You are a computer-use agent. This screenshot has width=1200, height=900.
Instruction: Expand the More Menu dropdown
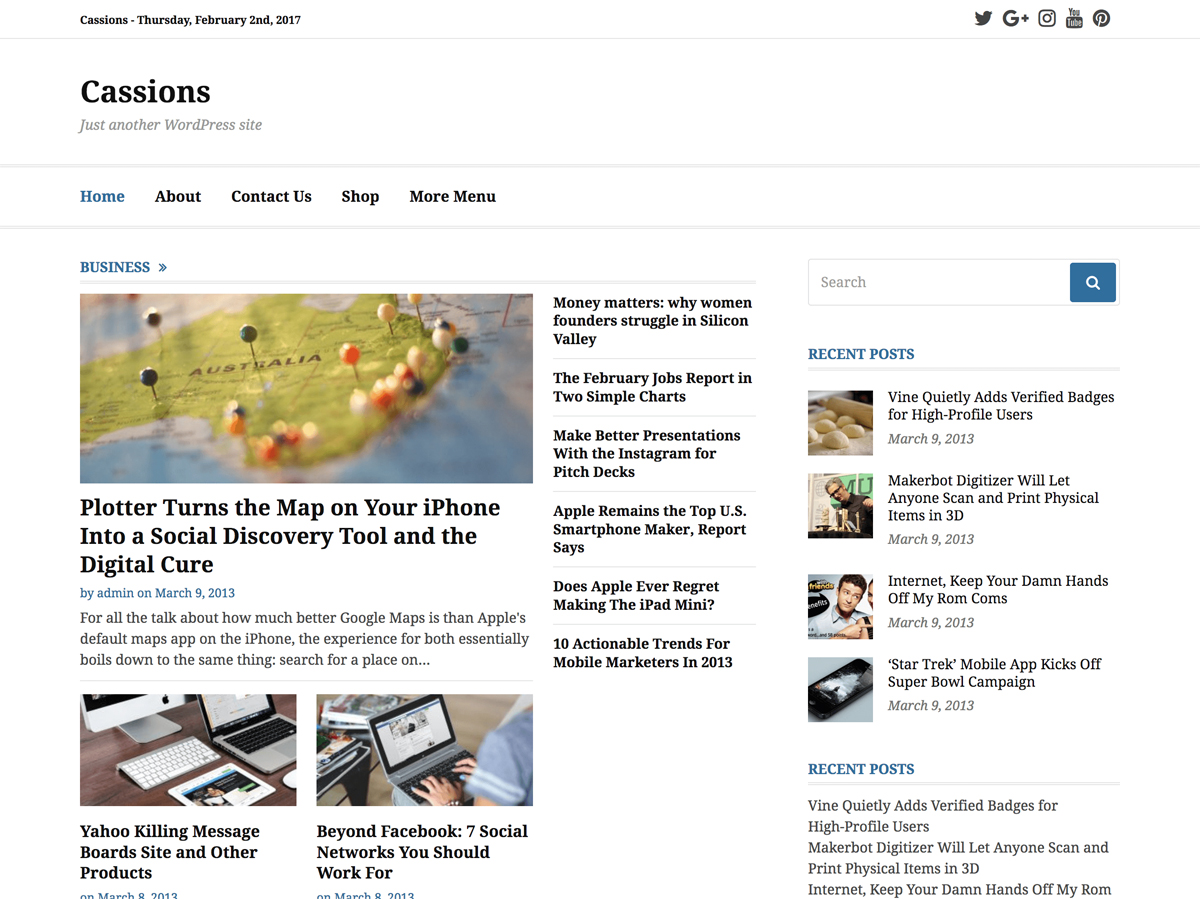(x=452, y=196)
